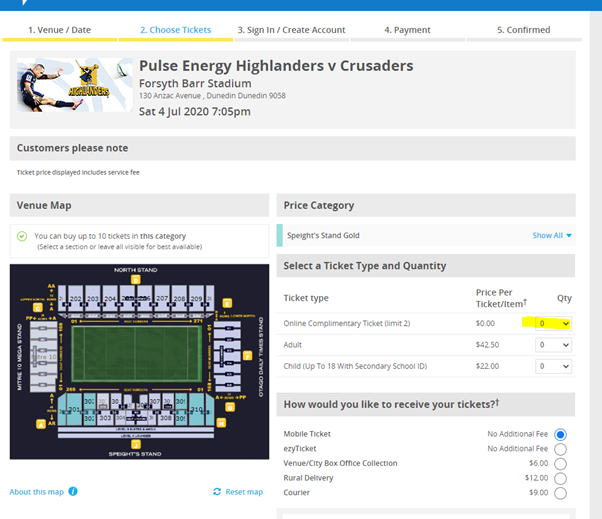Go to step 1 Venue / Date
The image size is (602, 519).
[60, 30]
